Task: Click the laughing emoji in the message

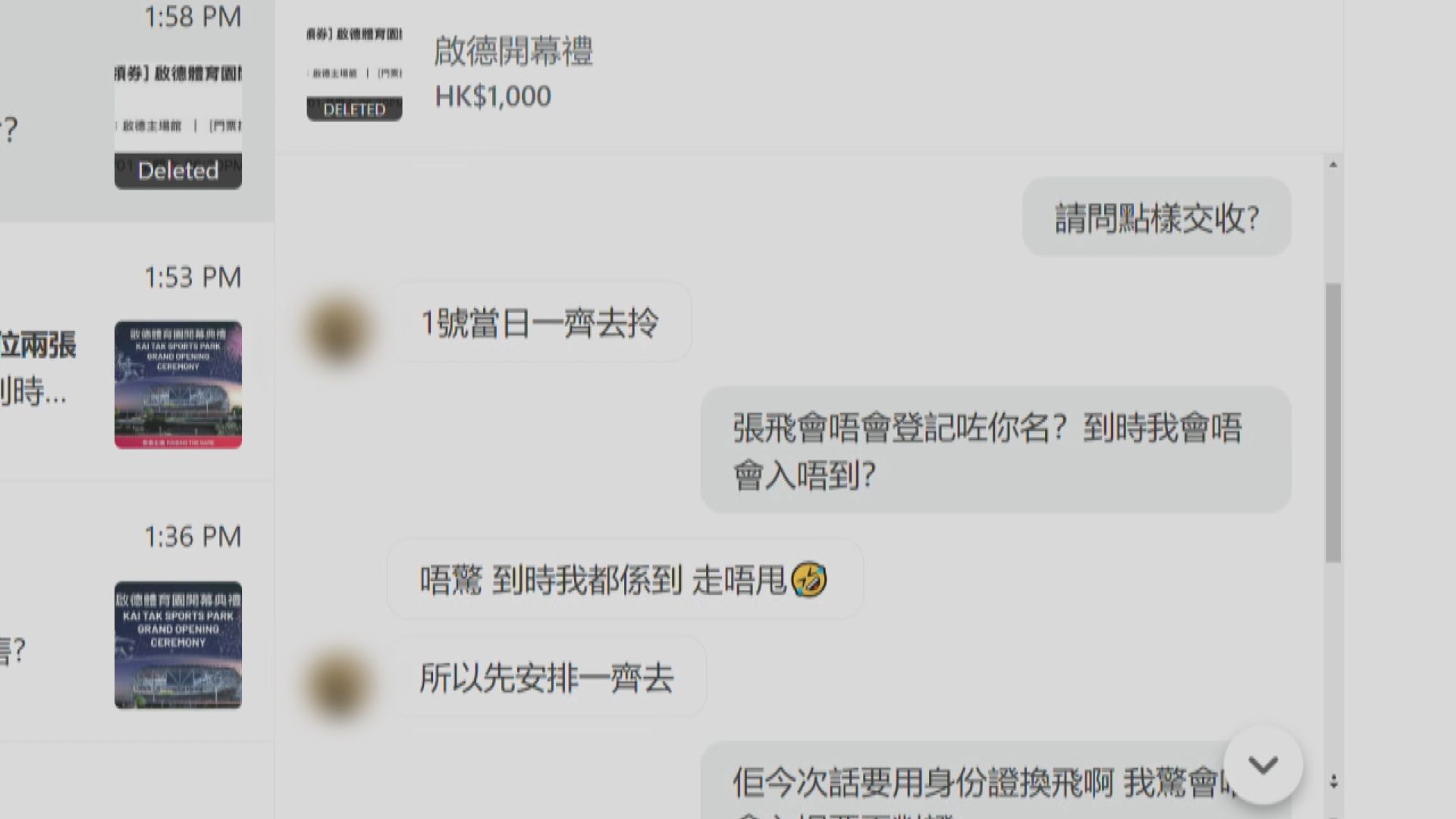Action: (808, 580)
